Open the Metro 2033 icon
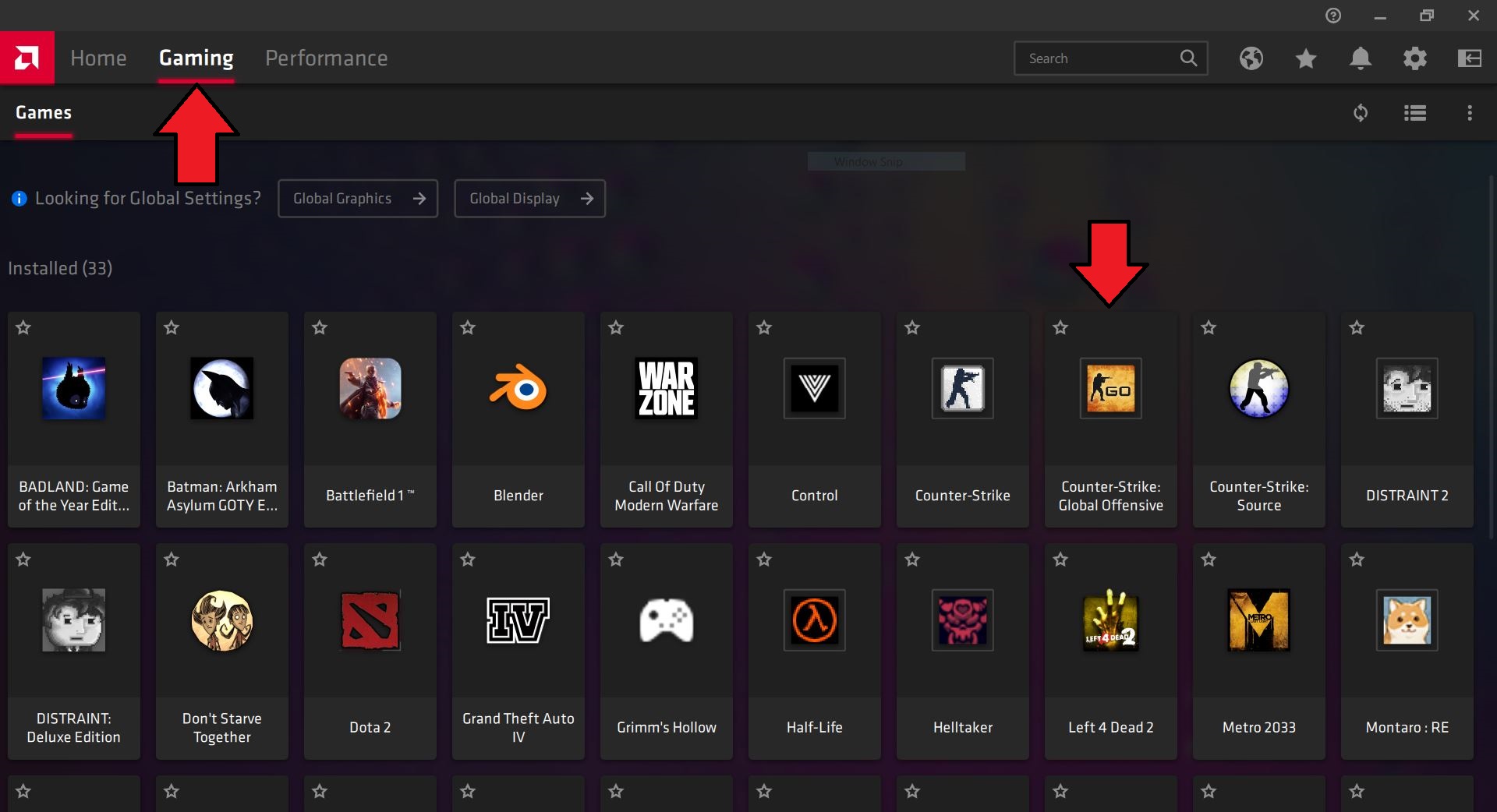The width and height of the screenshot is (1497, 812). [1259, 620]
